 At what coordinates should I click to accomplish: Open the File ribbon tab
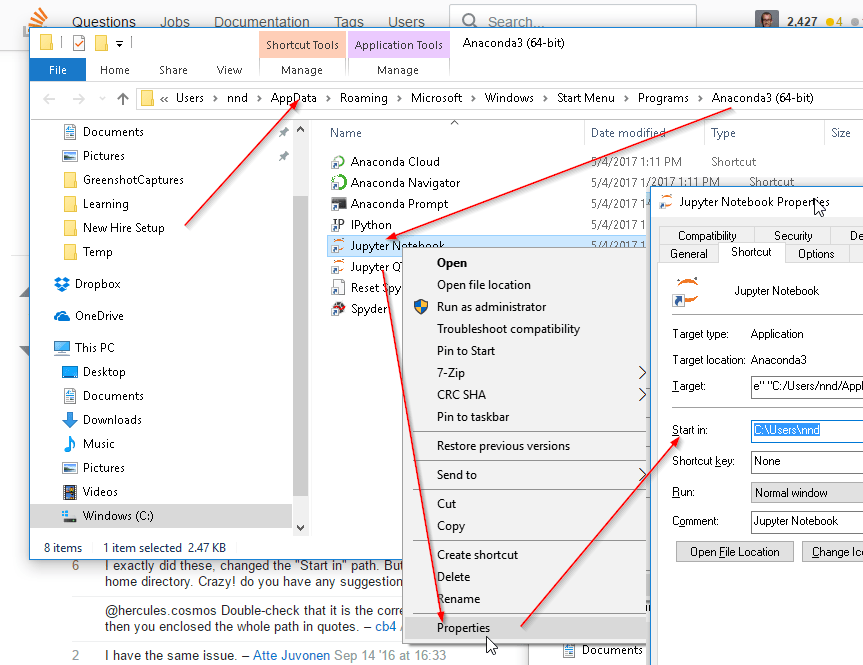coord(58,70)
